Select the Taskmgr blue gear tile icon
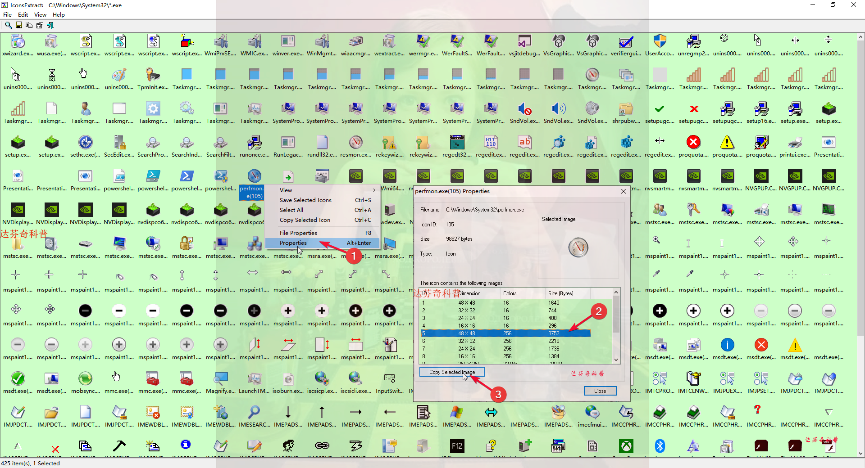This screenshot has width=865, height=468. coord(153,109)
